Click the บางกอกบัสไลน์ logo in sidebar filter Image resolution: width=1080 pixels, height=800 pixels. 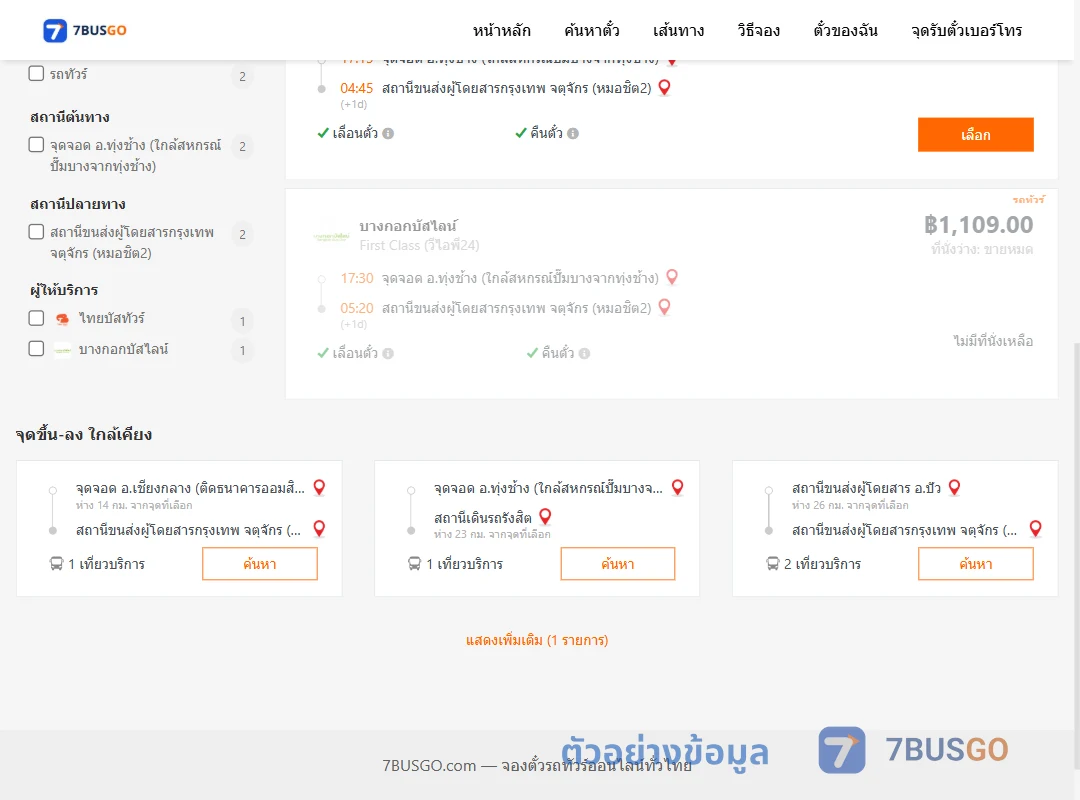pos(63,350)
